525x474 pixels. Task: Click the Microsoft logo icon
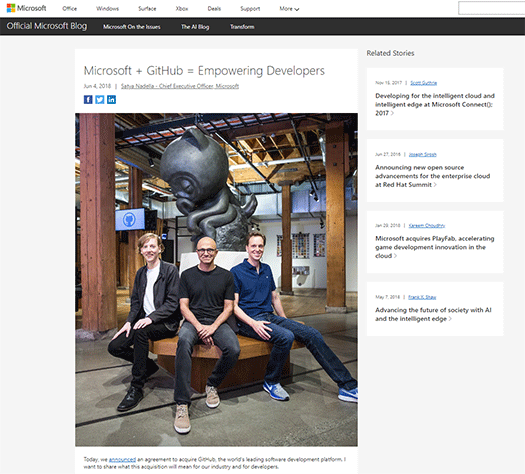[x=11, y=8]
